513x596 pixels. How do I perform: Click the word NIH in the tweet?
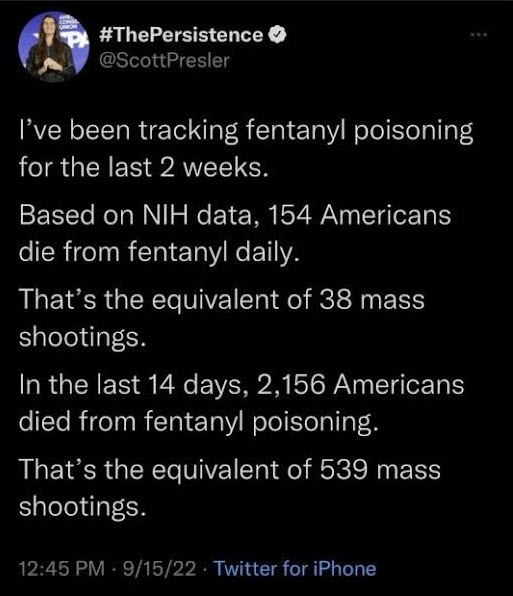tap(165, 215)
